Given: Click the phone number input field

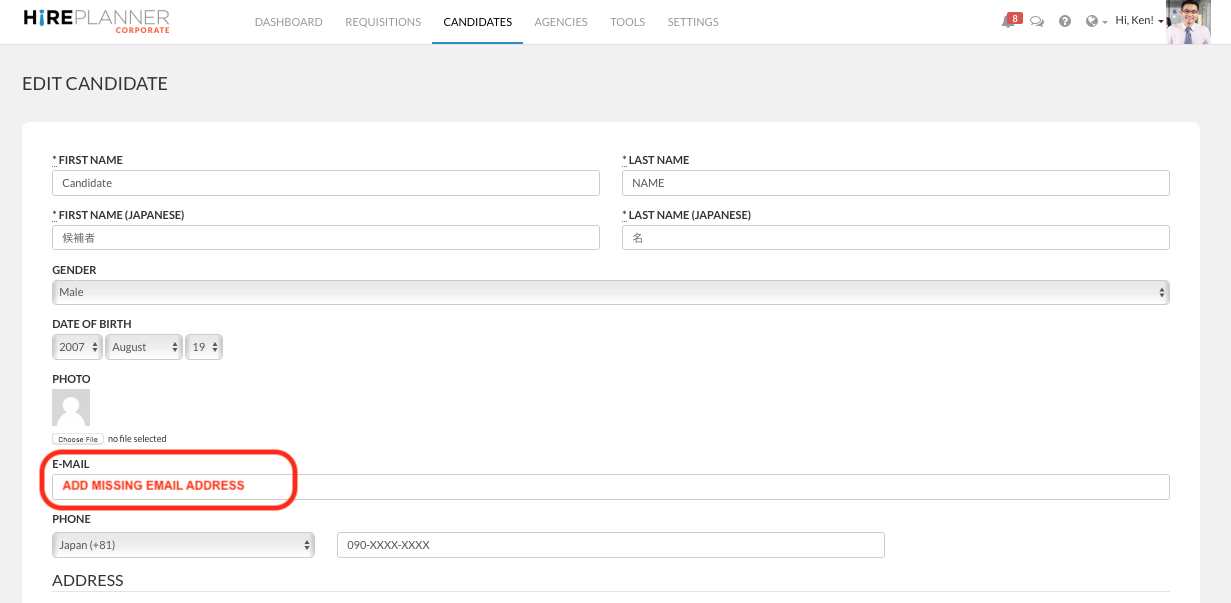Looking at the screenshot, I should [610, 545].
